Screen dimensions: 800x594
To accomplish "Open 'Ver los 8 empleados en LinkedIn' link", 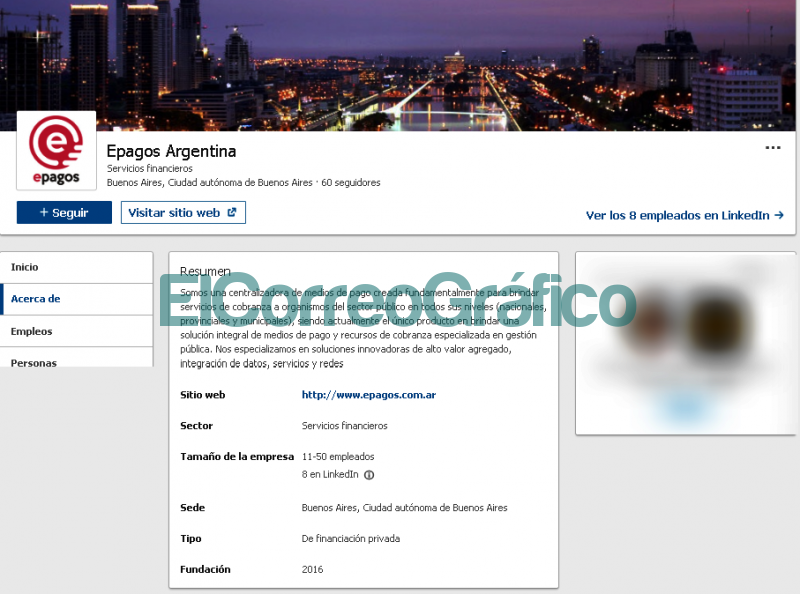I will tap(684, 215).
